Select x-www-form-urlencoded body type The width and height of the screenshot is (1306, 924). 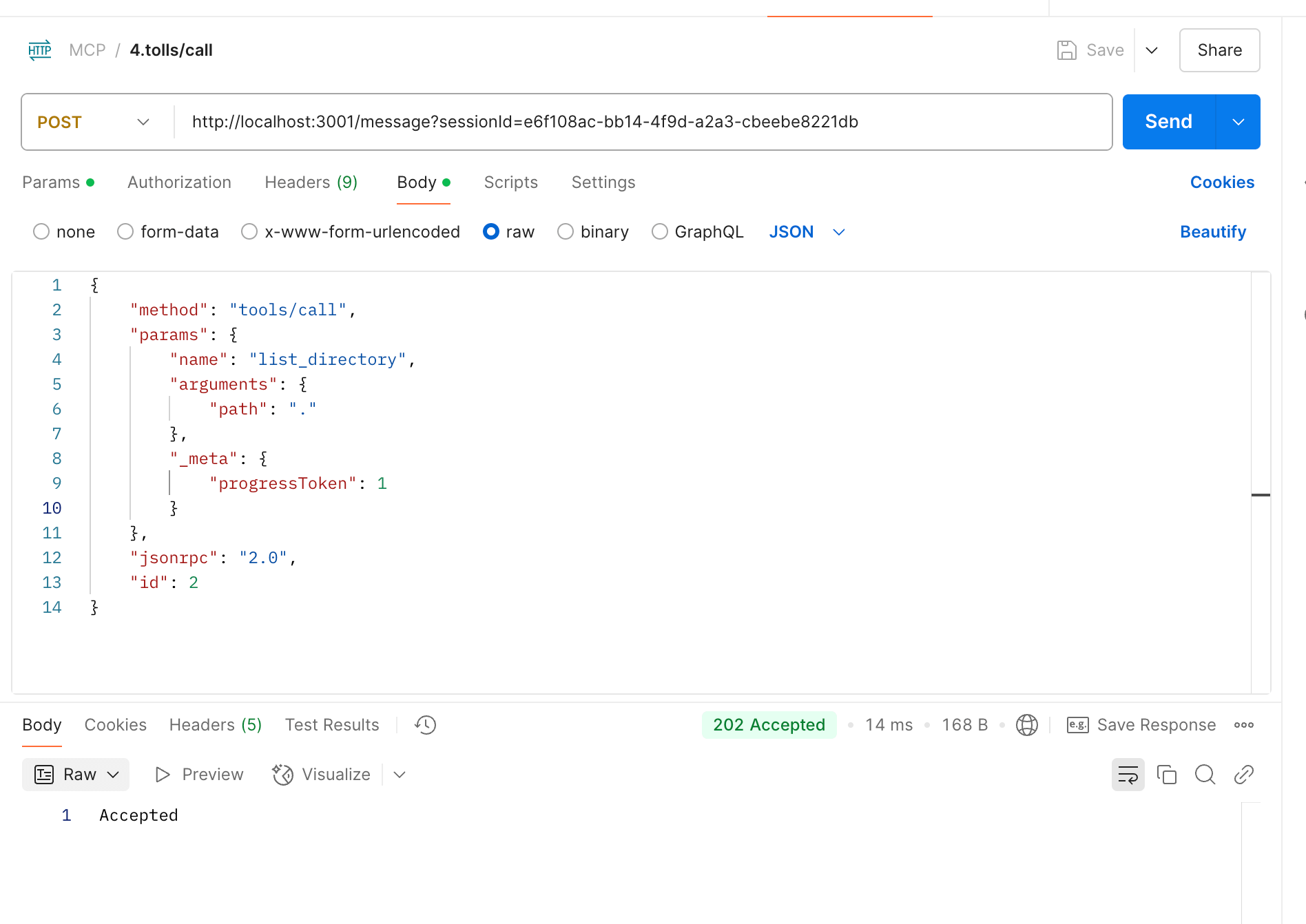click(x=249, y=232)
